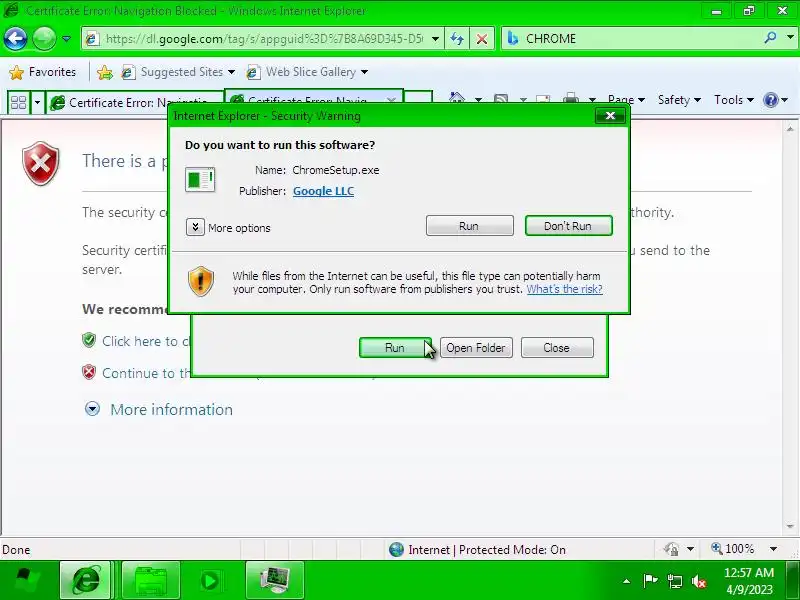Click the Internet Protected Mode status zone
The height and width of the screenshot is (600, 800).
477,549
